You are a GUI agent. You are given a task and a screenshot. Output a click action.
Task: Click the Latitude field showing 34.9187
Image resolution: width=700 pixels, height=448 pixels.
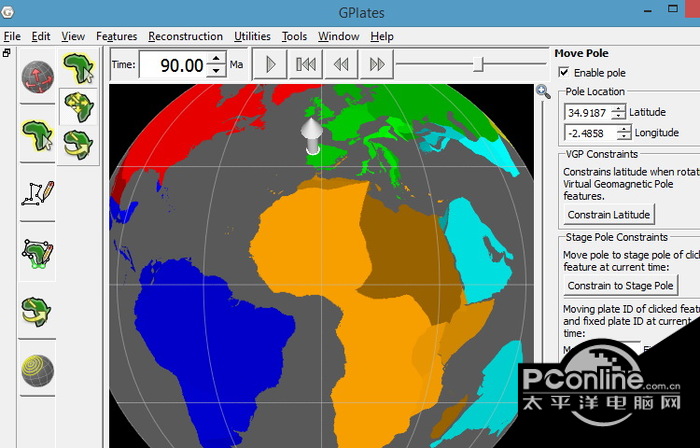click(588, 112)
